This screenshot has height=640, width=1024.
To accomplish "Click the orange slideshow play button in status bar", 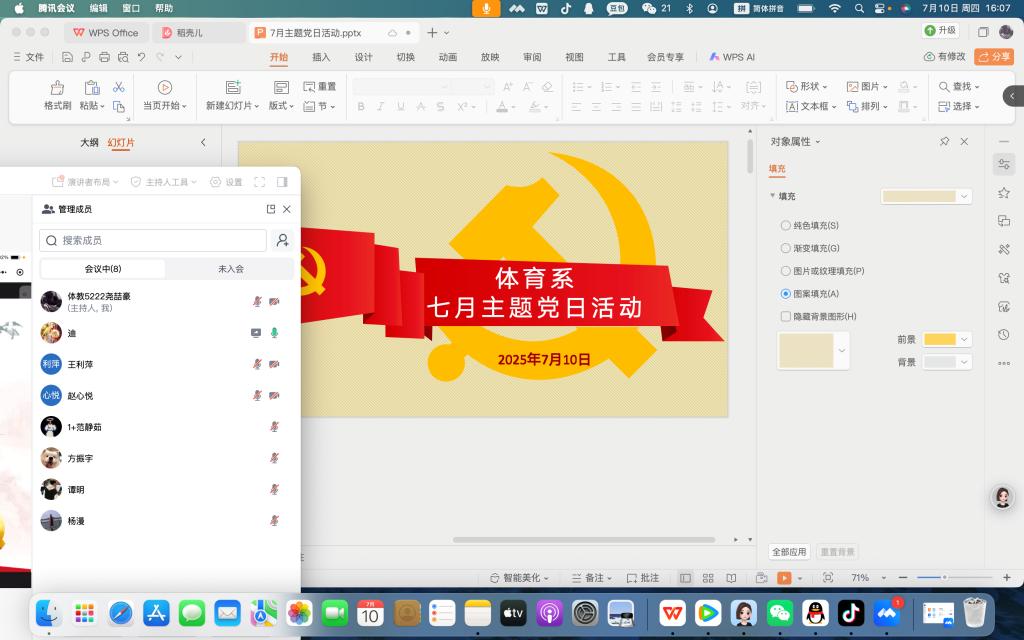I will coord(785,578).
